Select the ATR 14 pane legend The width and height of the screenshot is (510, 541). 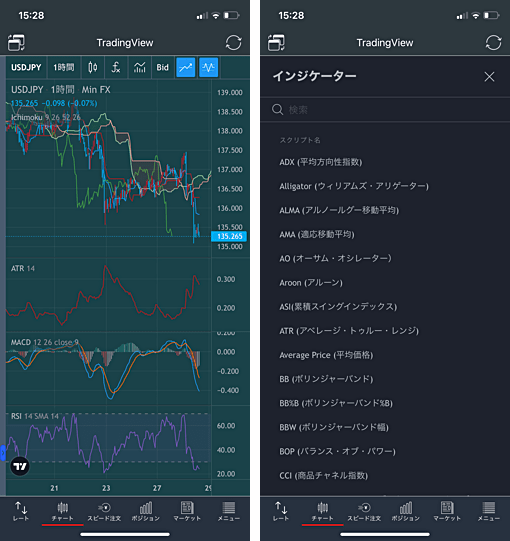click(23, 268)
